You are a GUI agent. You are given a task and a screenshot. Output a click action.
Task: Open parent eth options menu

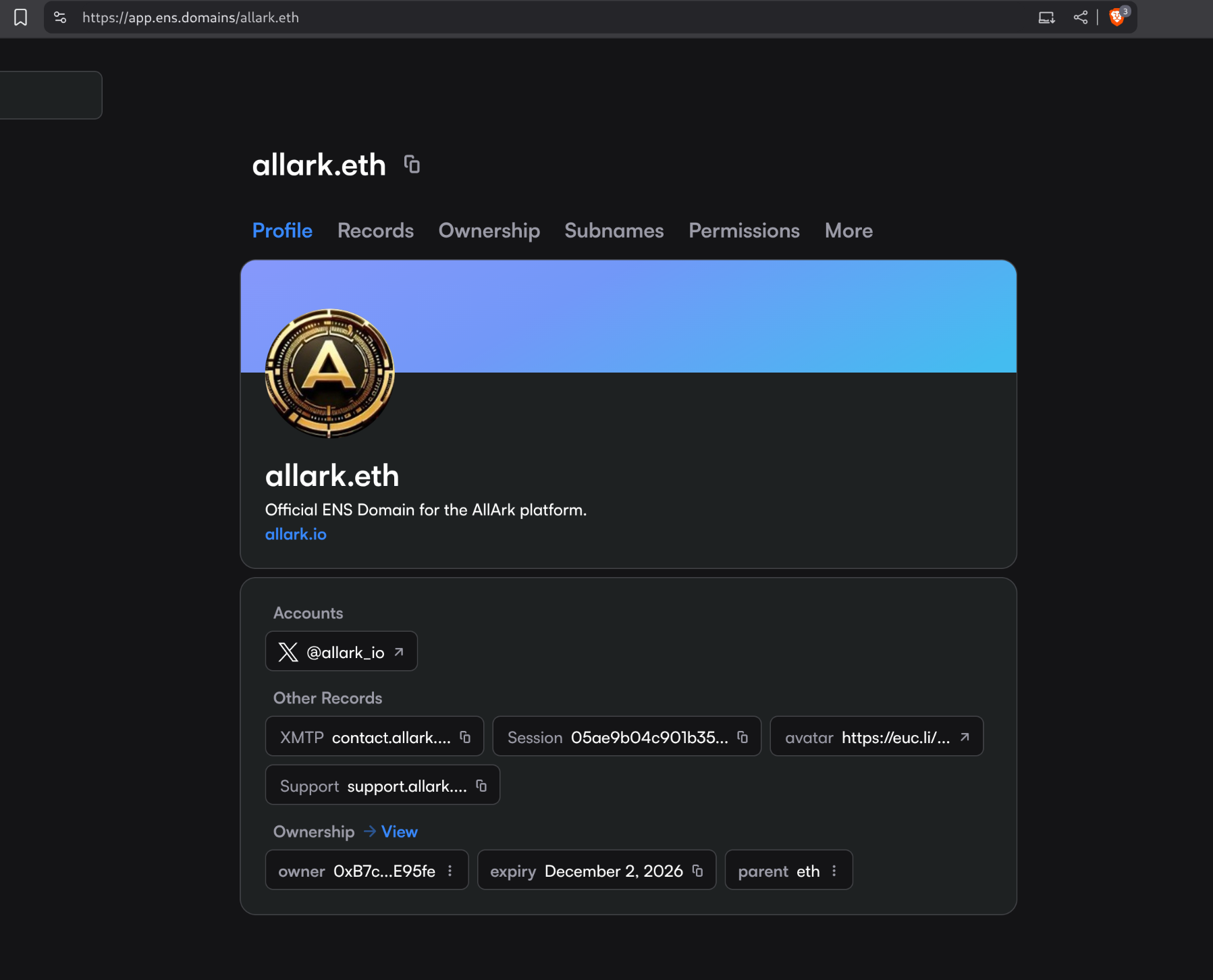coord(834,871)
